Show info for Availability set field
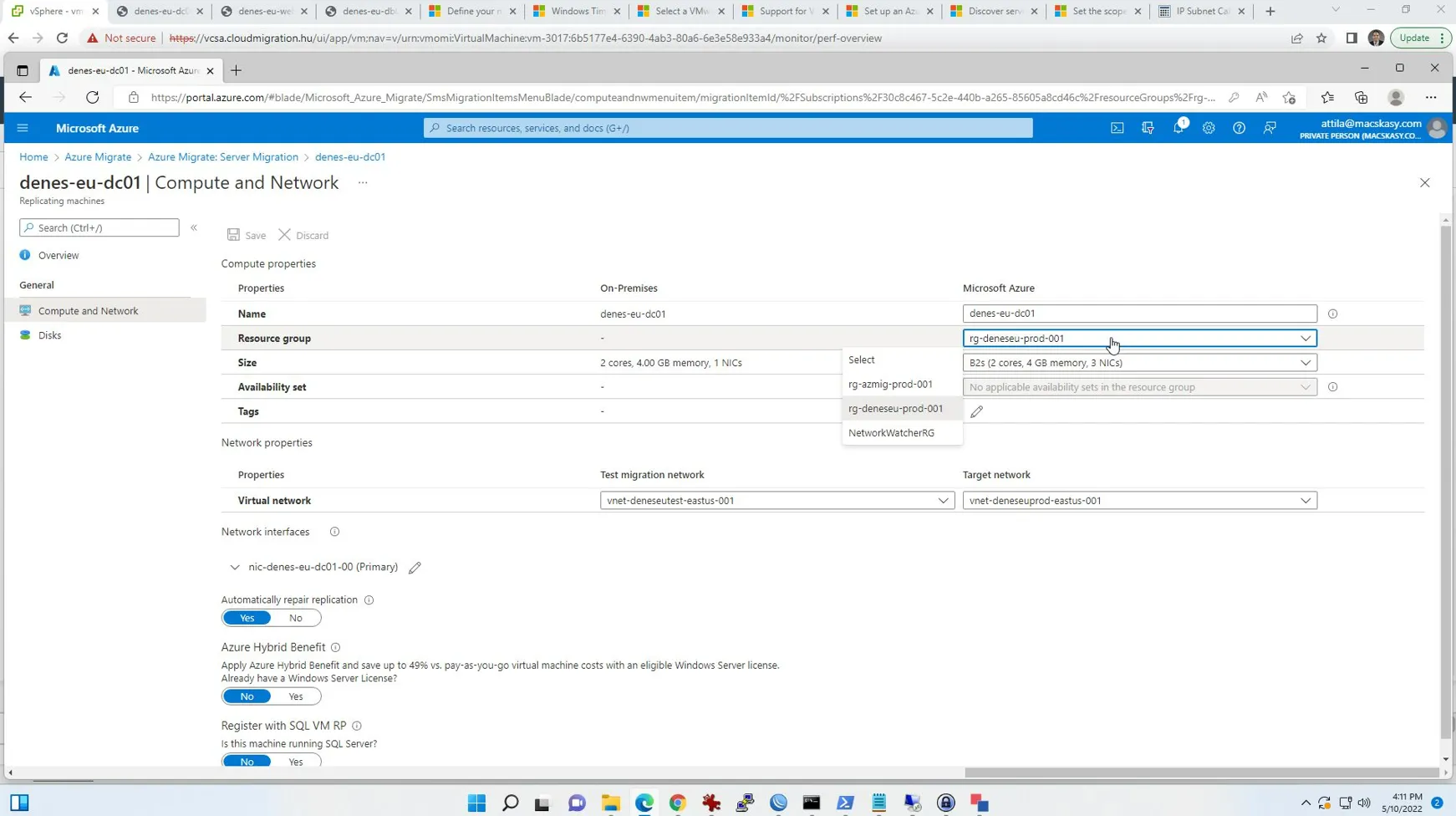The width and height of the screenshot is (1456, 816). tap(1333, 387)
